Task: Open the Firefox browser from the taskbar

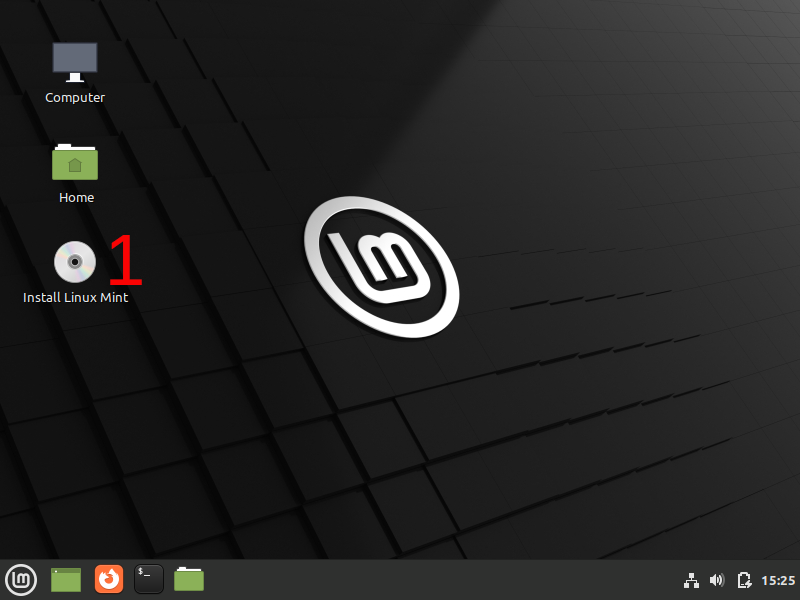Action: [108, 579]
